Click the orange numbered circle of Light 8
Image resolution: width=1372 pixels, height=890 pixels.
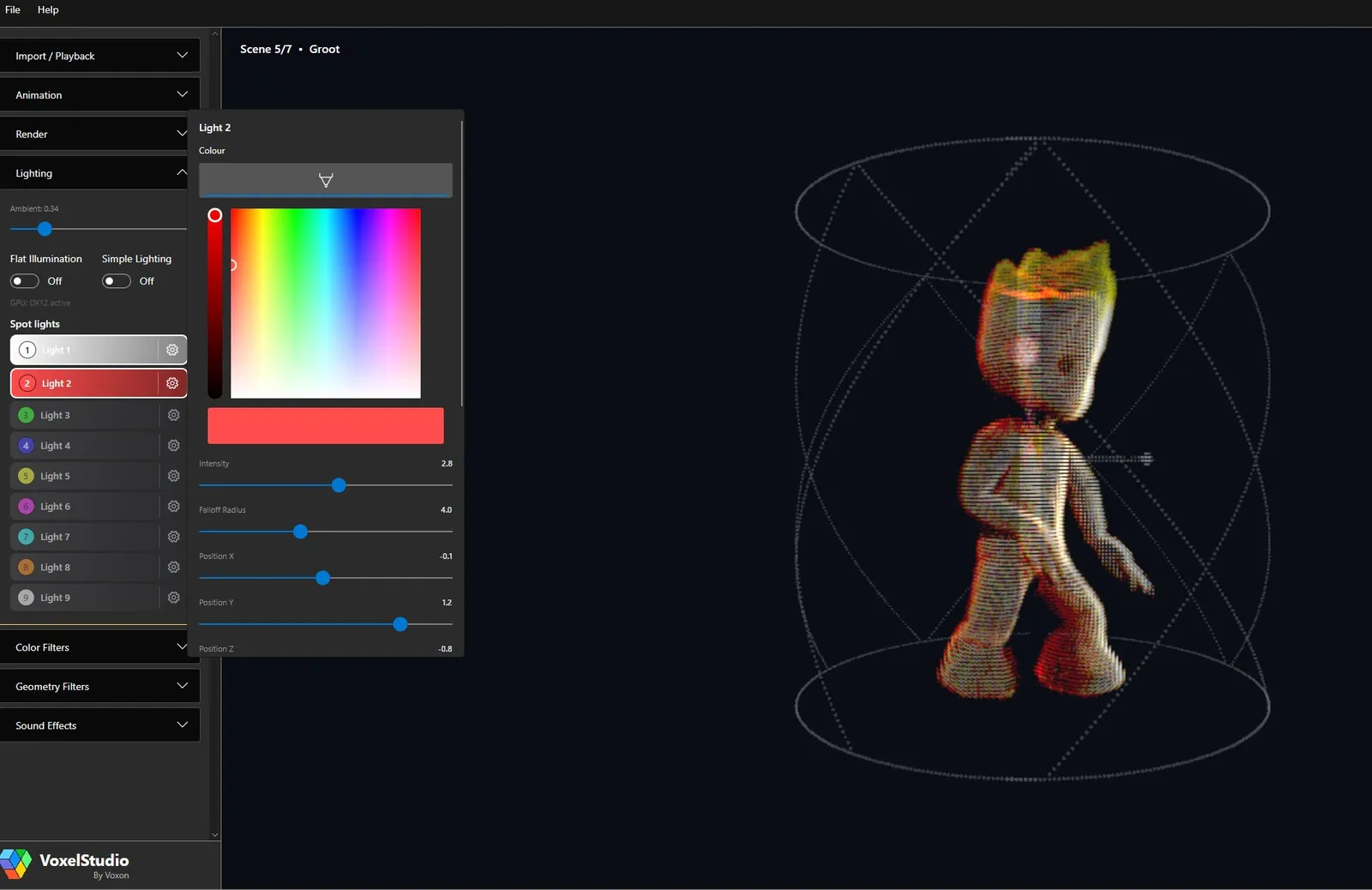26,568
